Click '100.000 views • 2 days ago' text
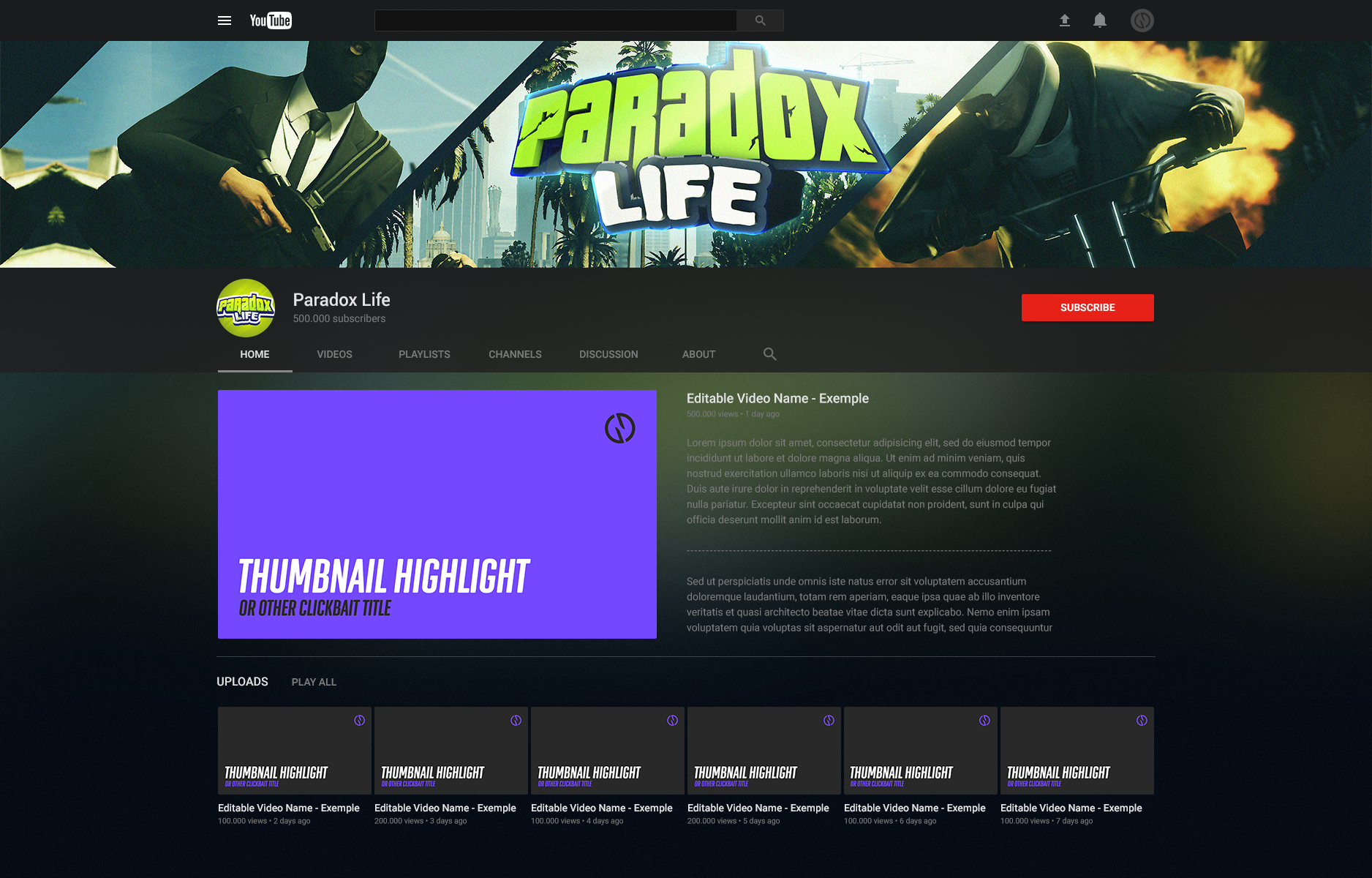 point(264,821)
